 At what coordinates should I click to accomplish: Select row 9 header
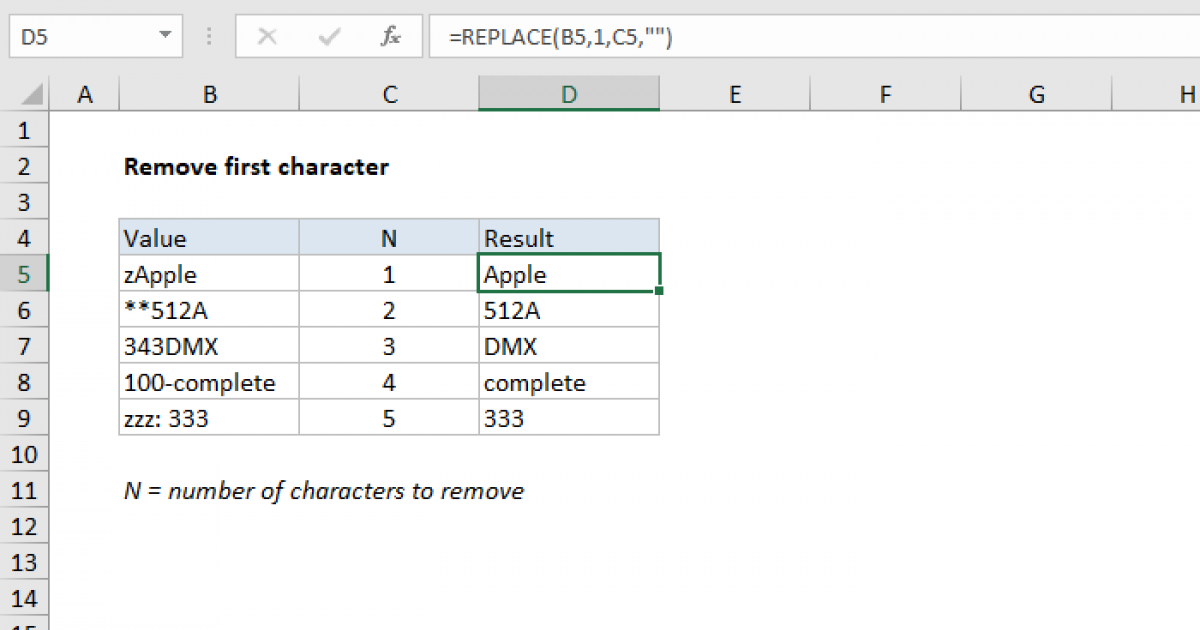coord(25,418)
